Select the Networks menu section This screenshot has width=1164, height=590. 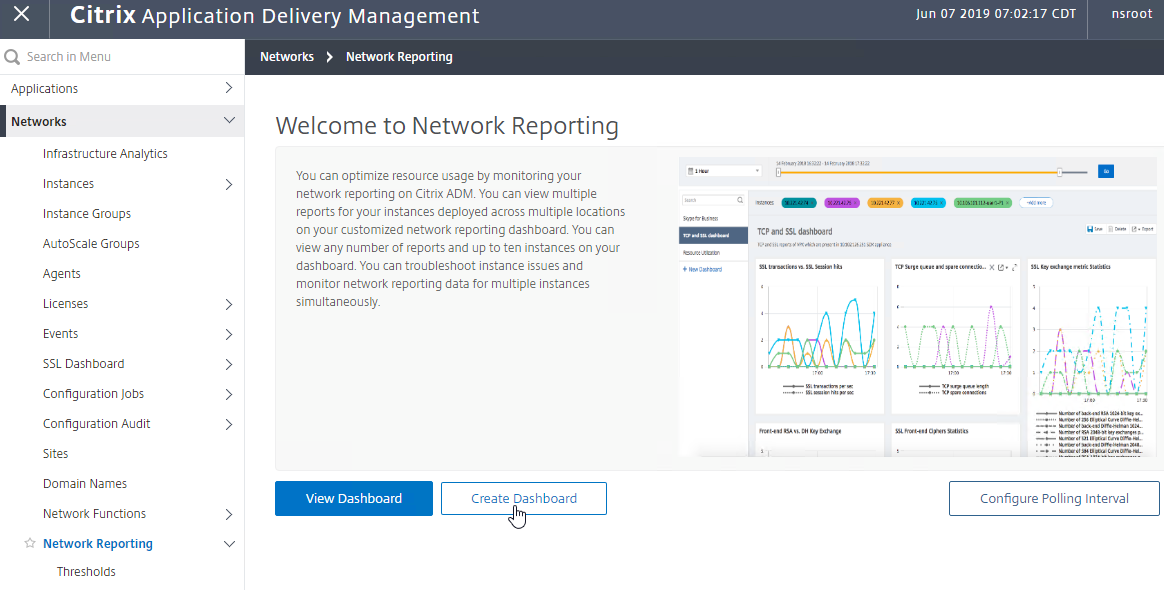pyautogui.click(x=39, y=122)
